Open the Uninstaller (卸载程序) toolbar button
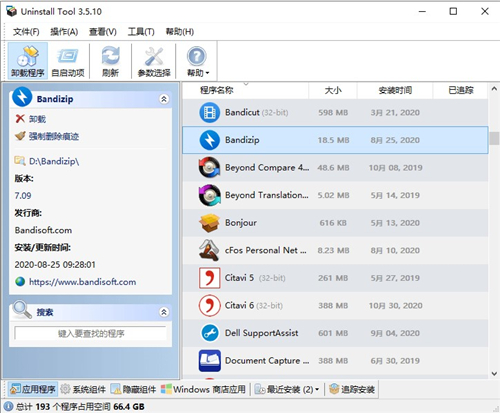The width and height of the screenshot is (500, 413). pos(28,61)
